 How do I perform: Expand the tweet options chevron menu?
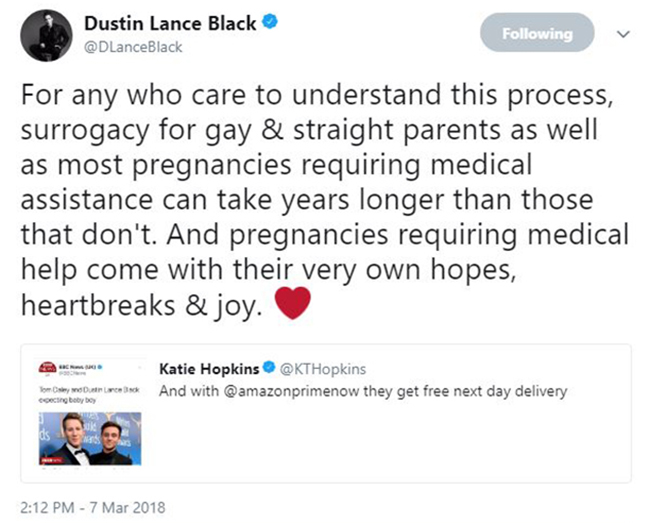(x=623, y=33)
